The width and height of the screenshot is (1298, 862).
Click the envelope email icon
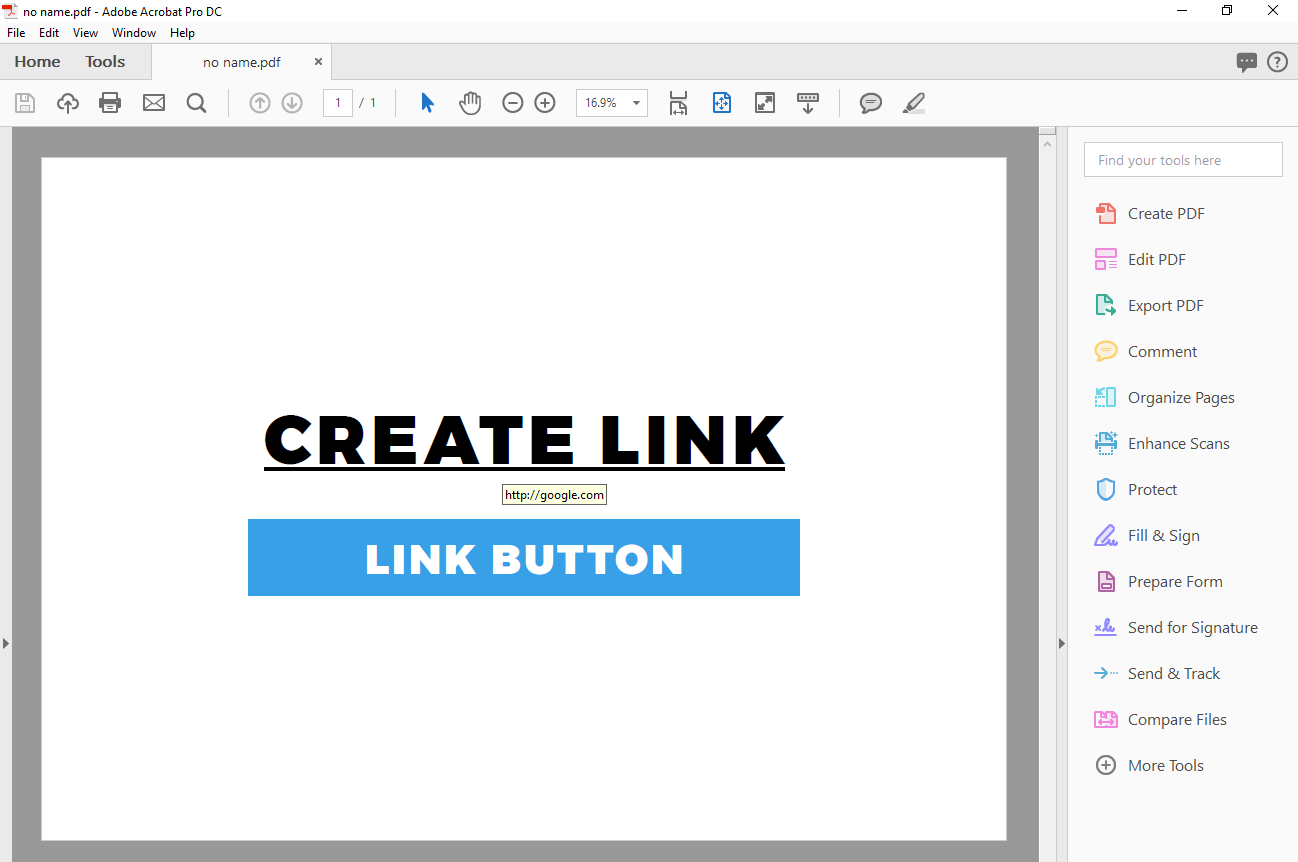point(153,103)
